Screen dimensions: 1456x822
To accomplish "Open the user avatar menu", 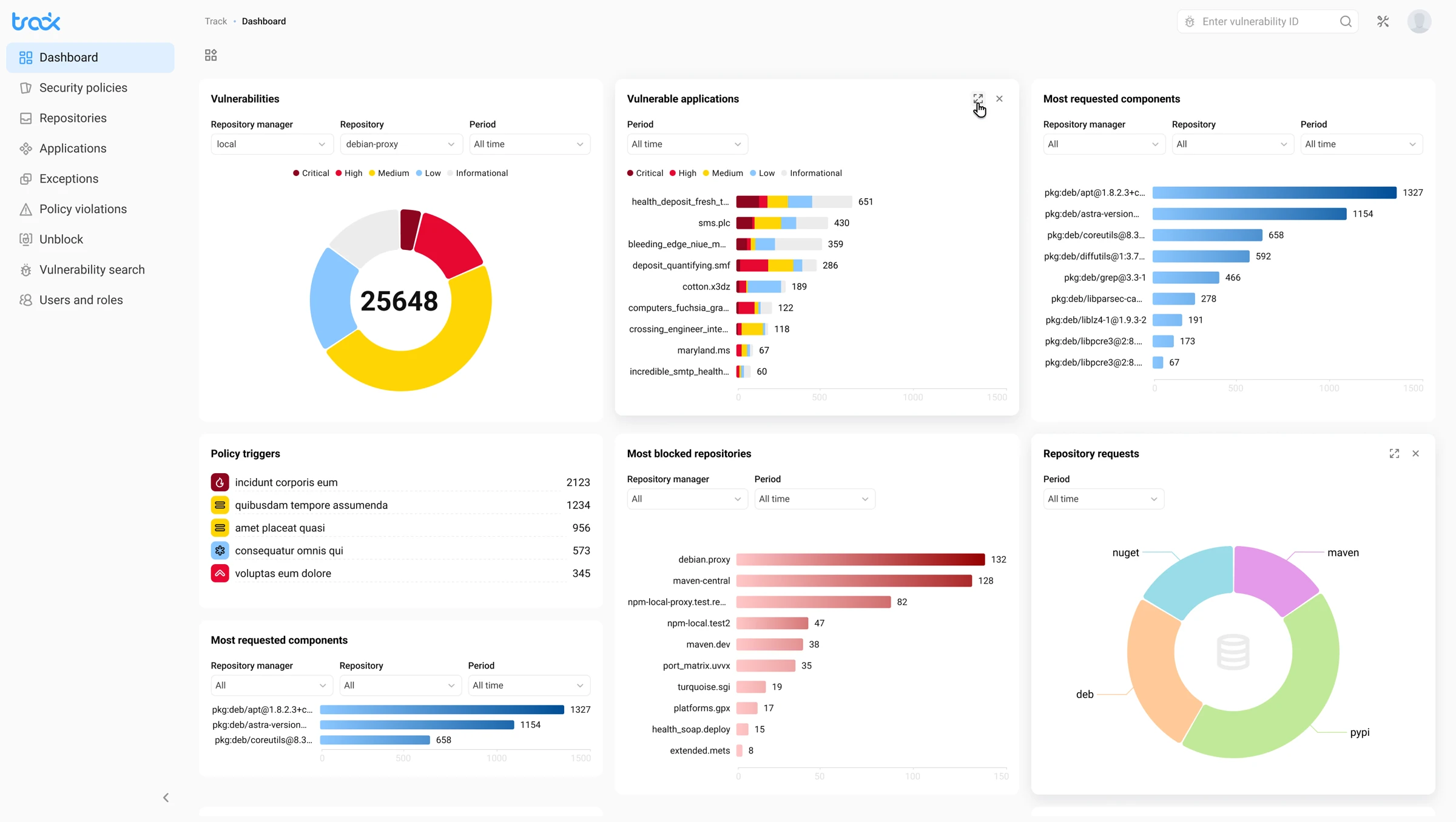I will pos(1419,22).
